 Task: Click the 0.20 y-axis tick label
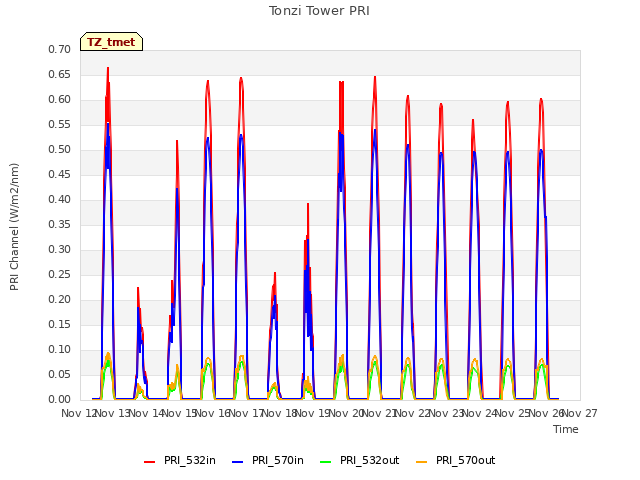coord(60,299)
